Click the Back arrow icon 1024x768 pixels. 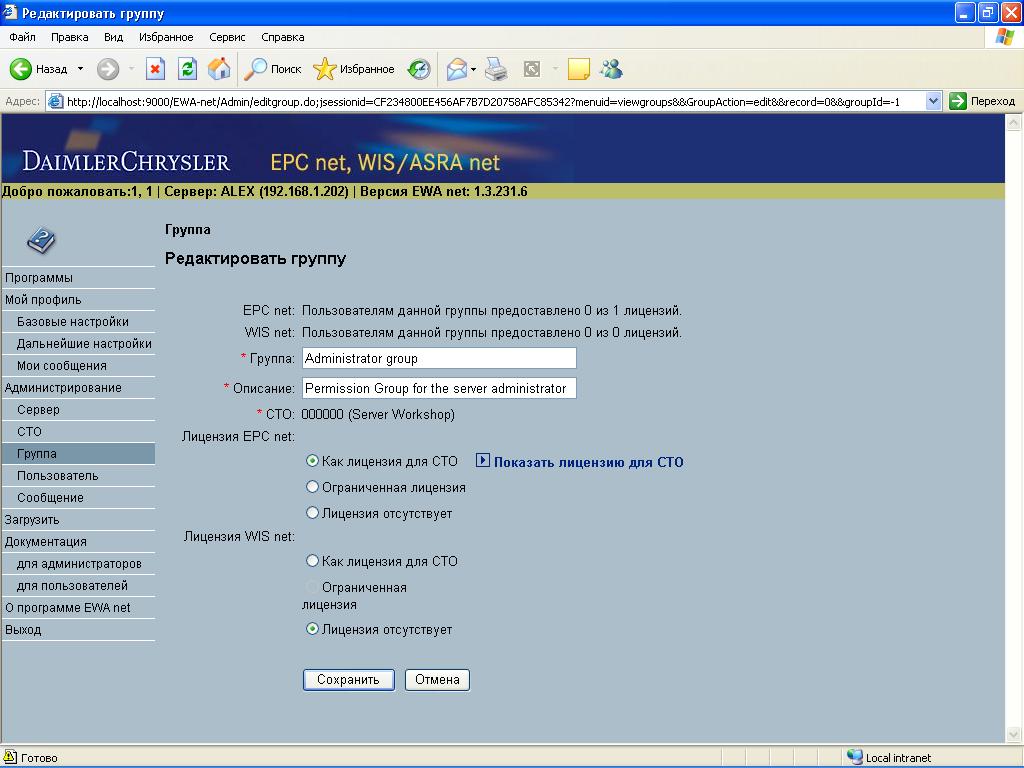20,69
